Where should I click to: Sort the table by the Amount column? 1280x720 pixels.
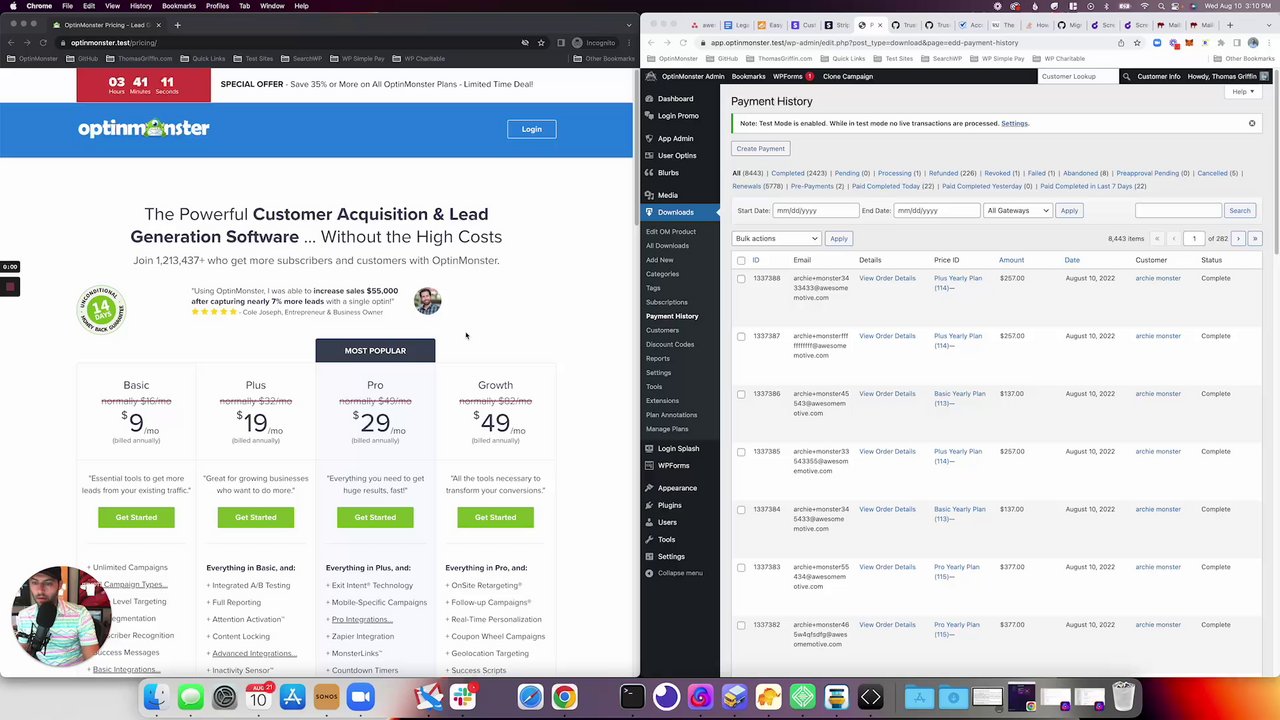pyautogui.click(x=1011, y=260)
